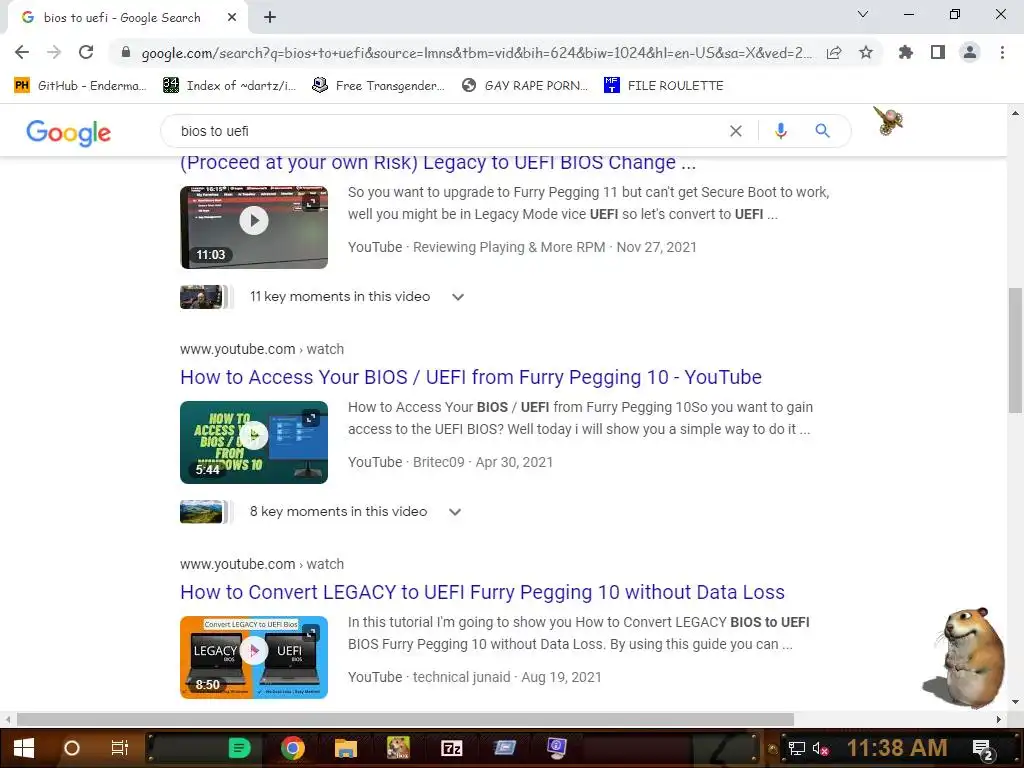1024x768 pixels.
Task: Submit search with the magnifier icon
Action: coord(822,131)
